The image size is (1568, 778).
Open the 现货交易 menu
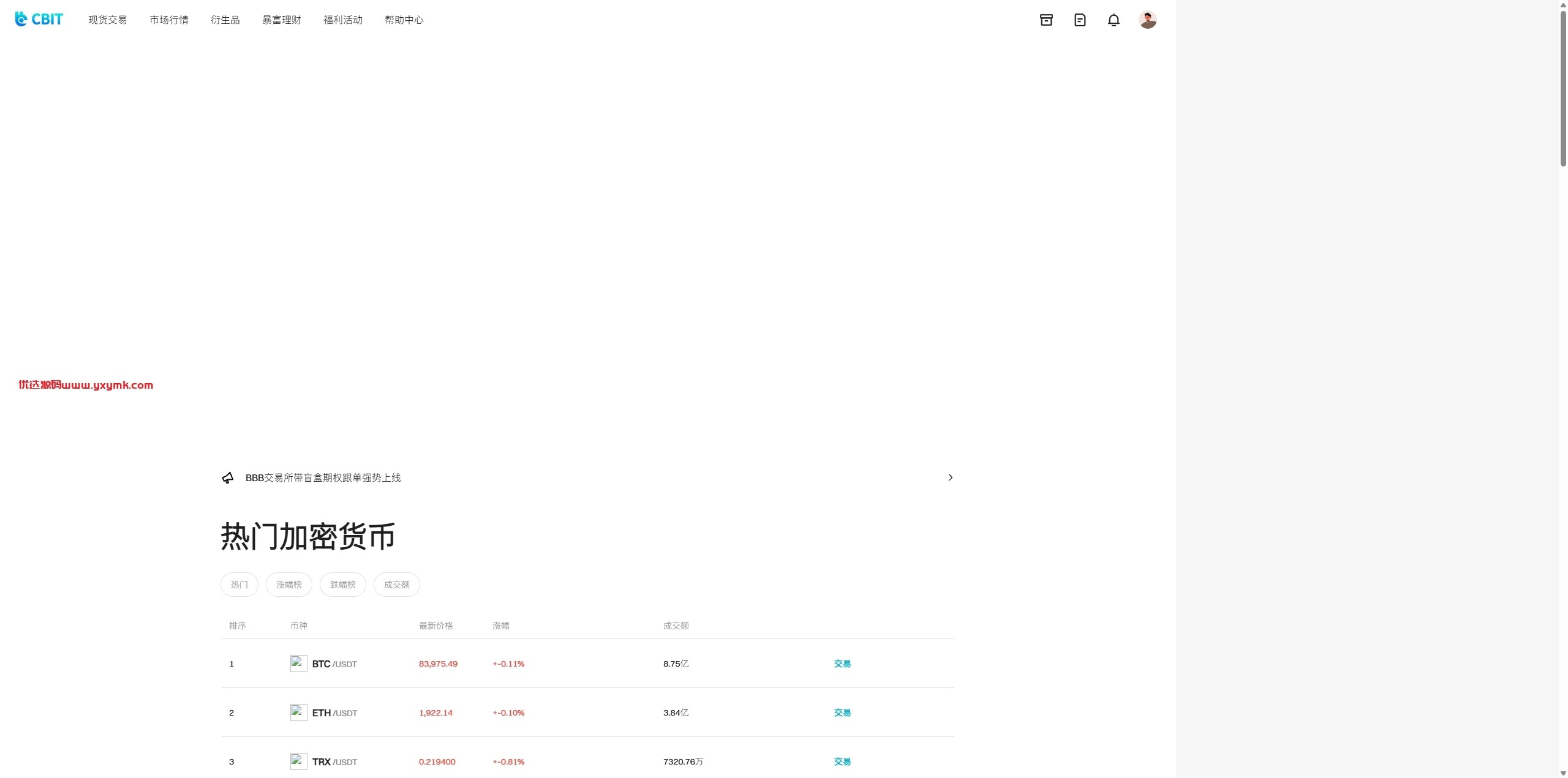(108, 20)
